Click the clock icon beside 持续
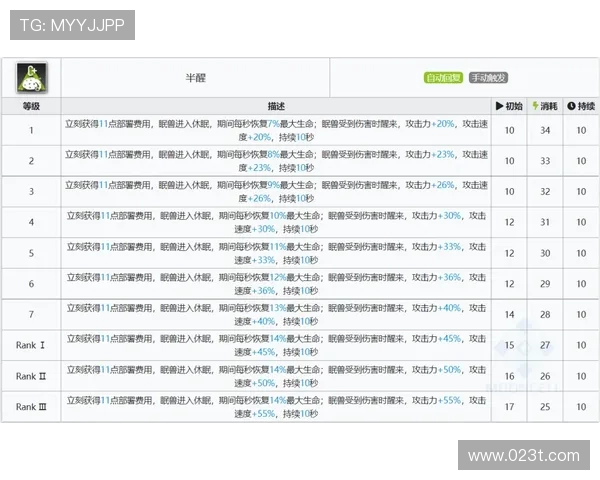The width and height of the screenshot is (600, 480). pyautogui.click(x=571, y=106)
